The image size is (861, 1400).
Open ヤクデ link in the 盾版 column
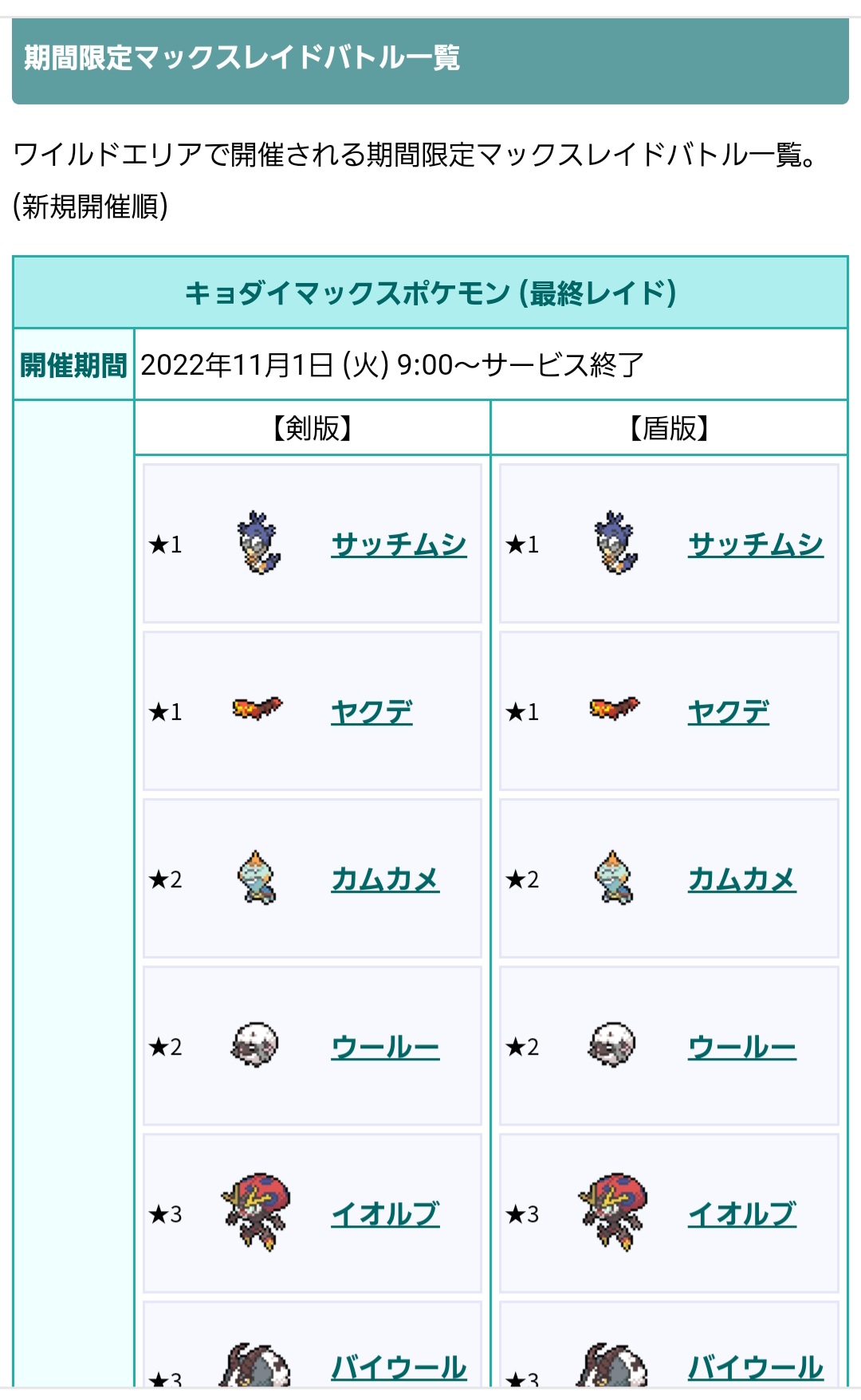pyautogui.click(x=729, y=712)
